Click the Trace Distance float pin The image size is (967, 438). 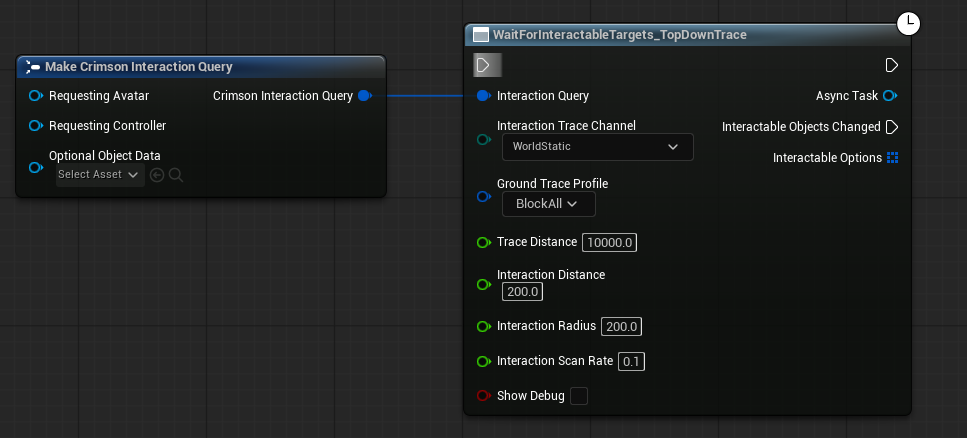(484, 242)
